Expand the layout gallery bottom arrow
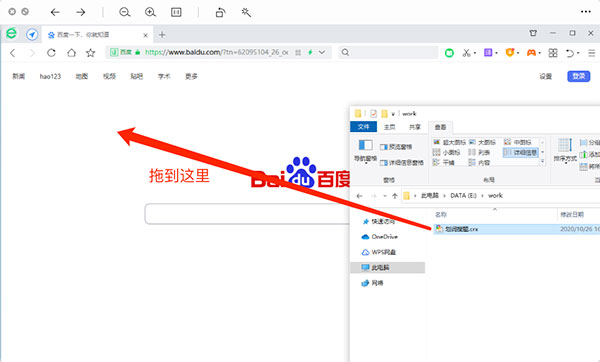The image size is (600, 362). click(x=543, y=162)
